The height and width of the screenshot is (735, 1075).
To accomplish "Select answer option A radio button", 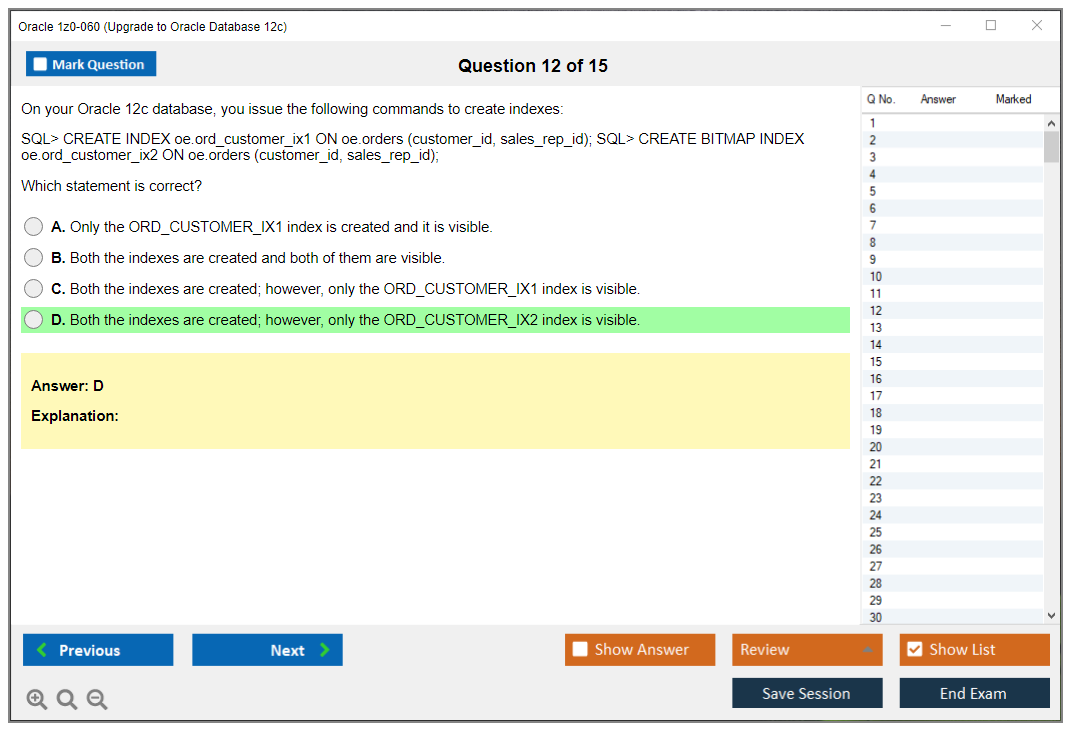I will tap(33, 226).
